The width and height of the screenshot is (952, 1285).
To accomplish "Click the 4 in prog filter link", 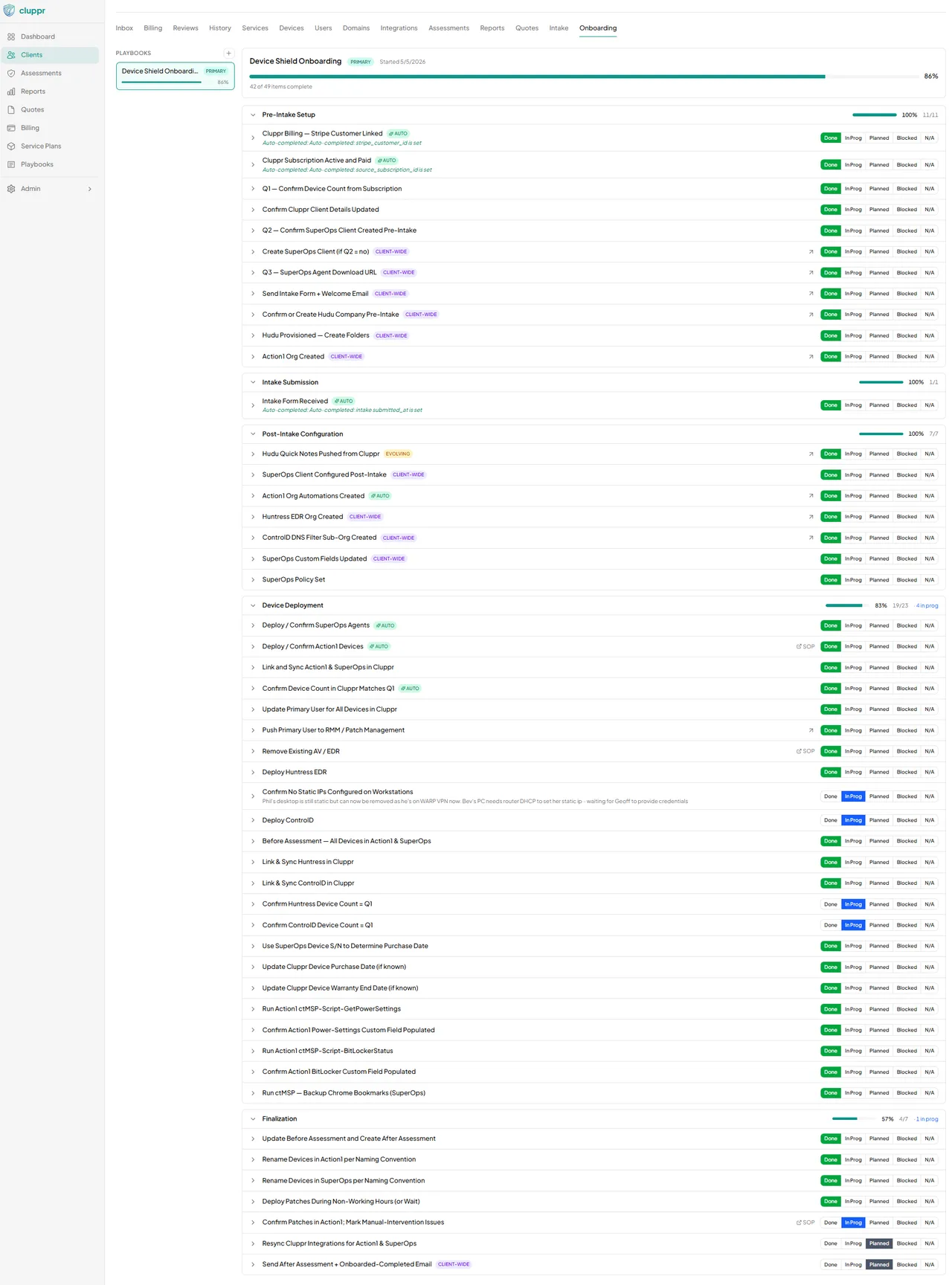I will coord(927,606).
